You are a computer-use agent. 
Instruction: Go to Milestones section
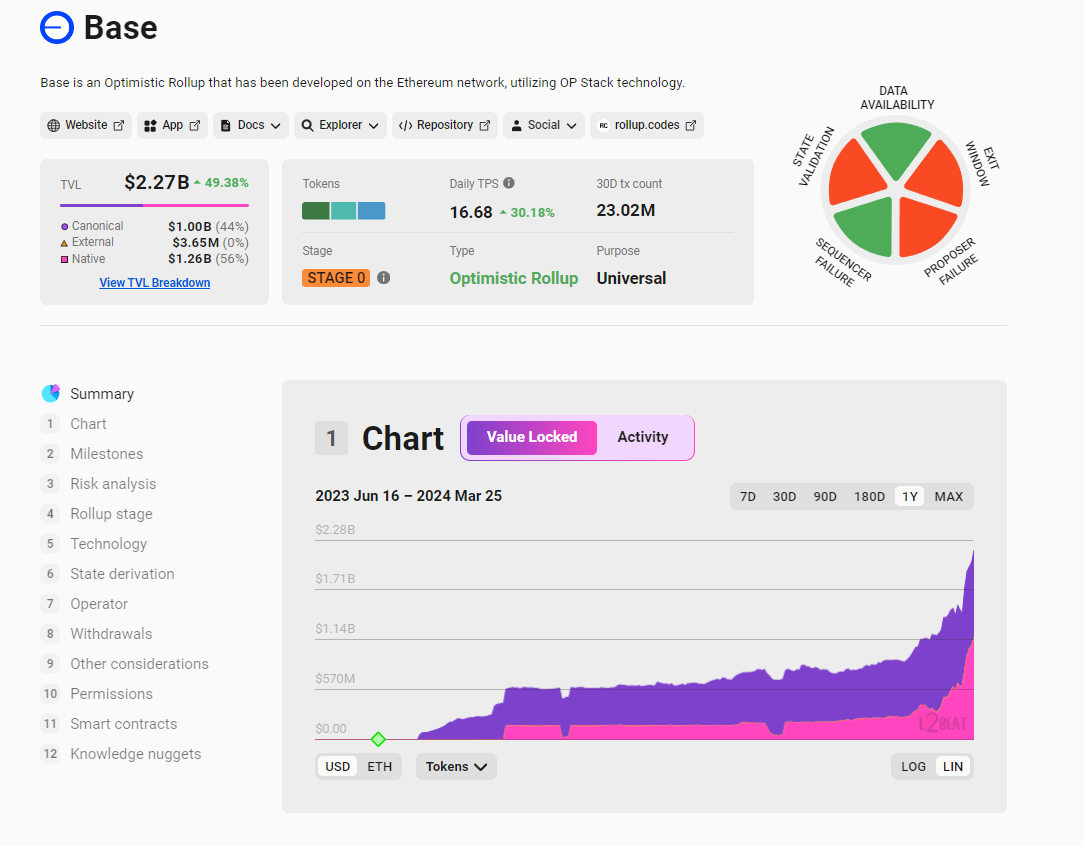tap(106, 453)
